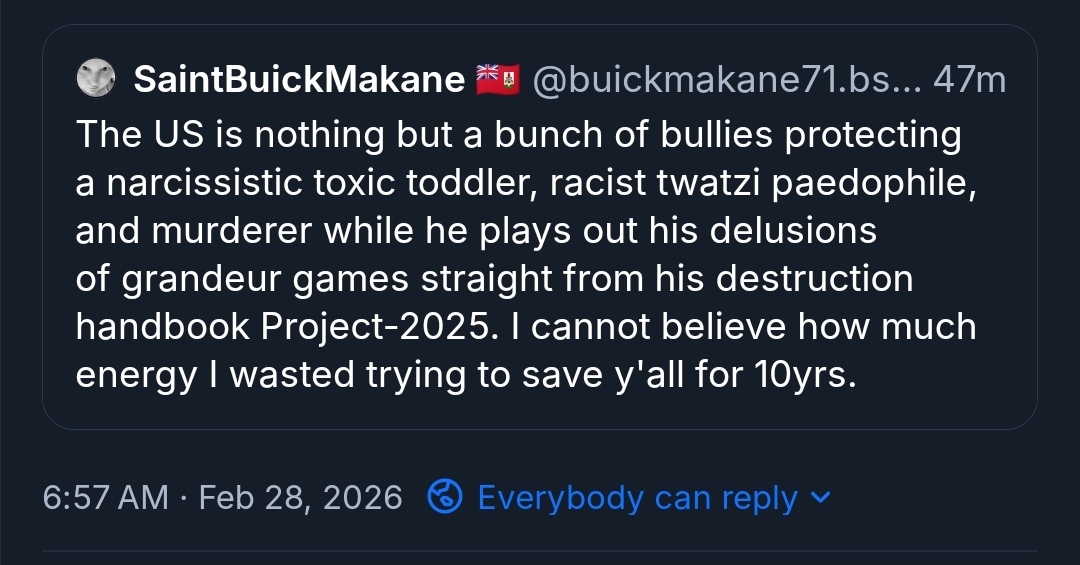Open the "Everybody can reply" setting
The width and height of the screenshot is (1080, 565).
tap(637, 497)
